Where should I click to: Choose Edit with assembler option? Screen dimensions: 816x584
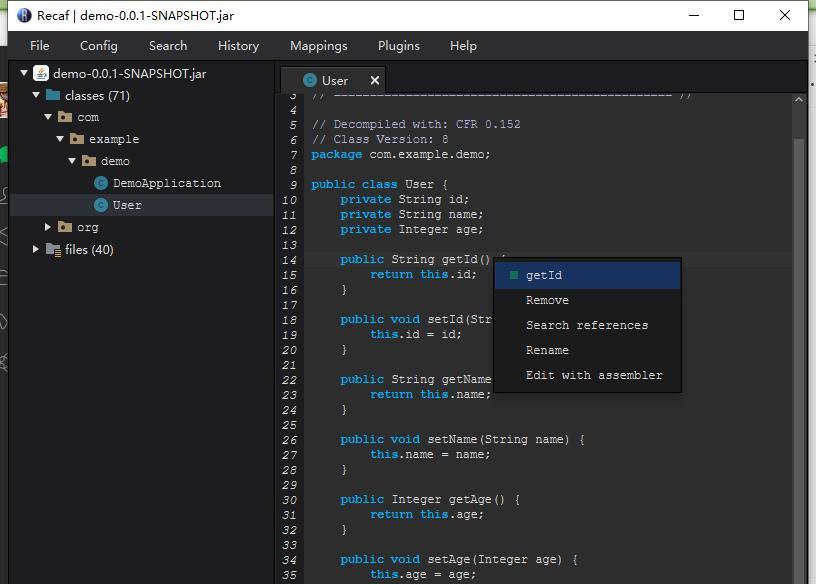[x=588, y=375]
